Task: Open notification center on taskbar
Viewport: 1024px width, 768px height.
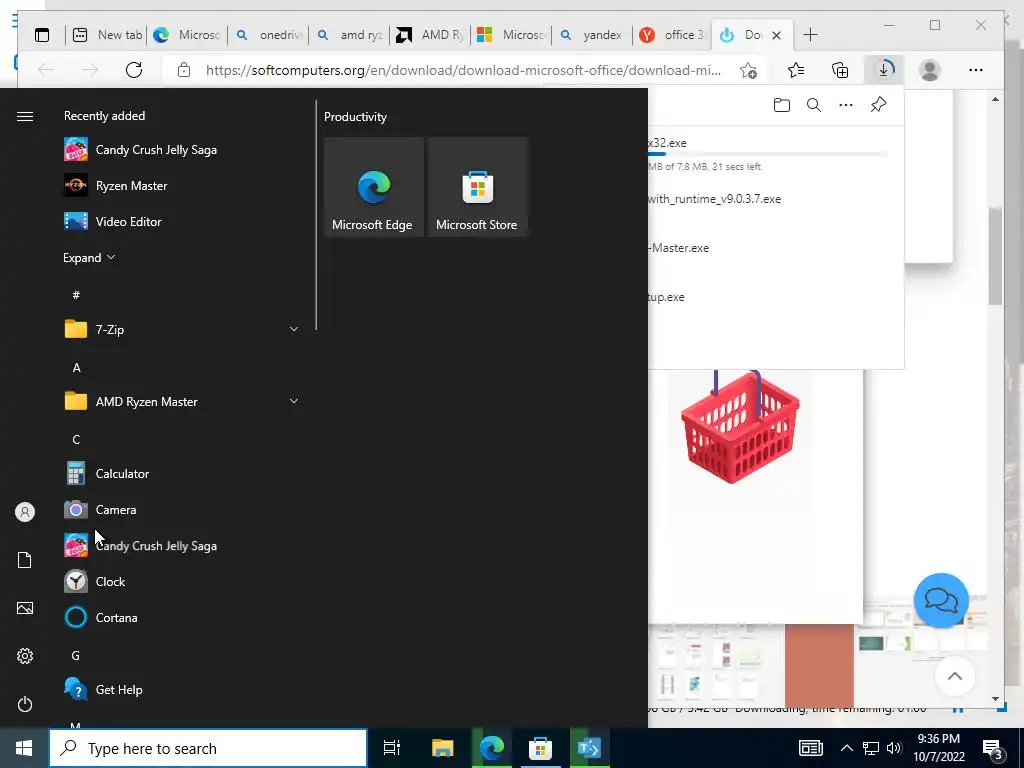Action: coord(993,749)
